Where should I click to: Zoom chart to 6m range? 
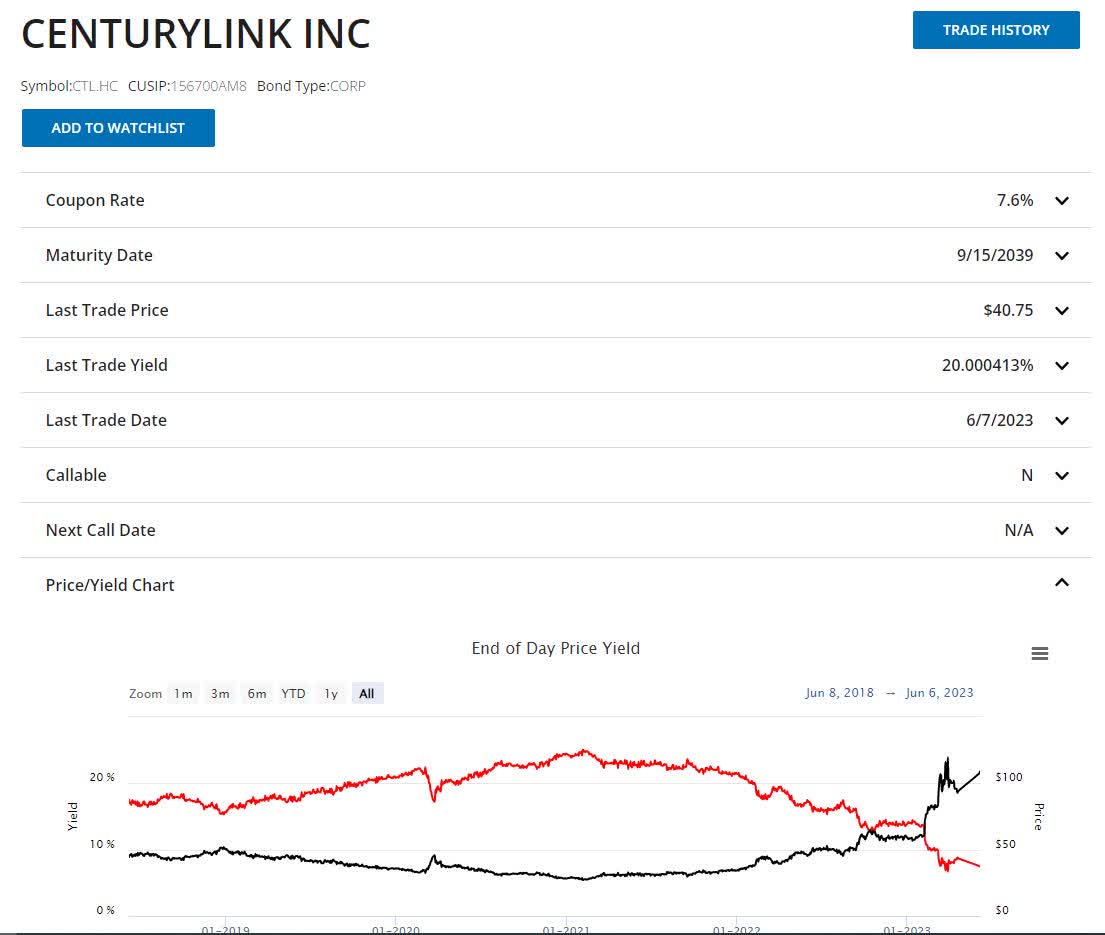coord(257,693)
